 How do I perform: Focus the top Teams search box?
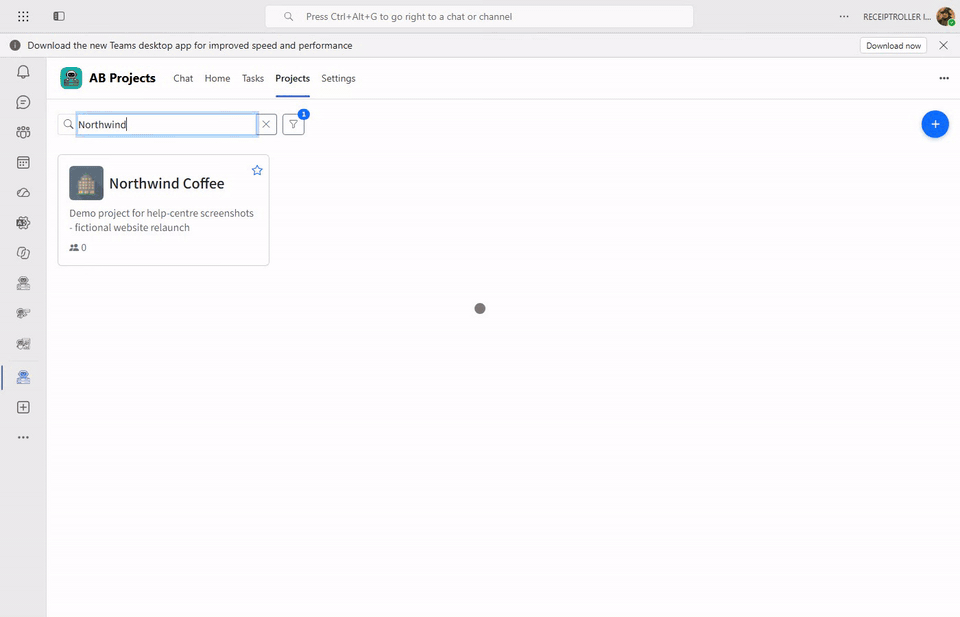tap(479, 17)
